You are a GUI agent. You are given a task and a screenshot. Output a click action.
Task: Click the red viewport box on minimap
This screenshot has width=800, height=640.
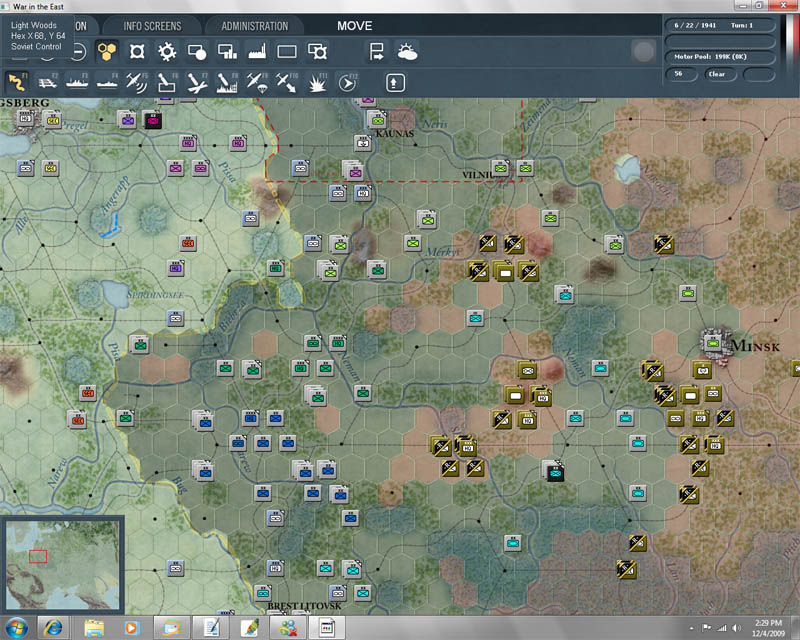pos(38,556)
